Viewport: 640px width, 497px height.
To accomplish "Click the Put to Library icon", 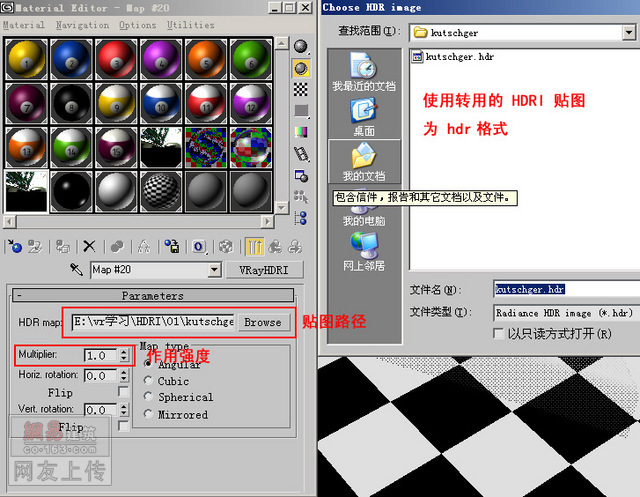I will tap(172, 246).
